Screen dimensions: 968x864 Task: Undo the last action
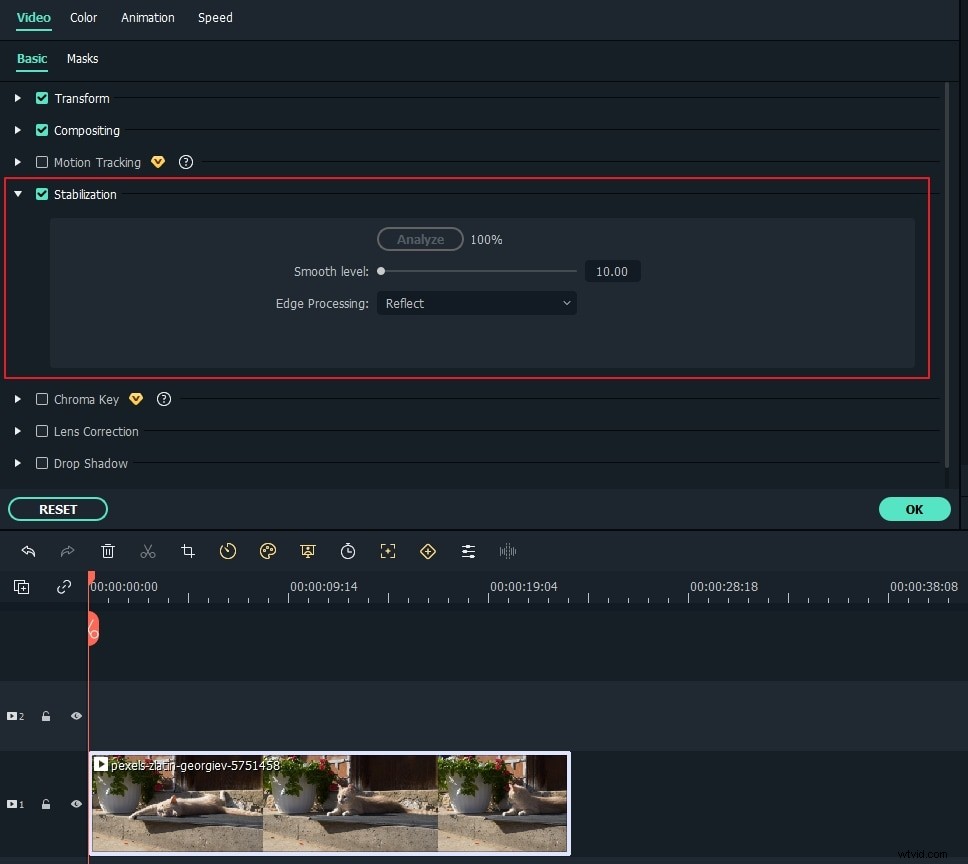point(28,551)
